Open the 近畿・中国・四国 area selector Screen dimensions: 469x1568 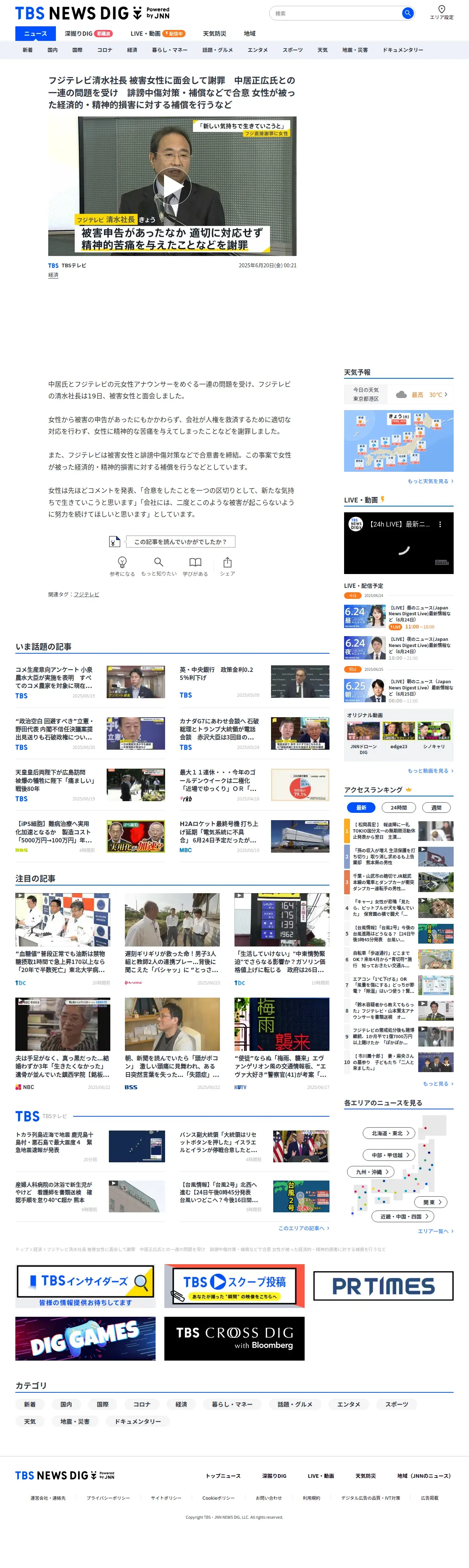click(403, 1216)
